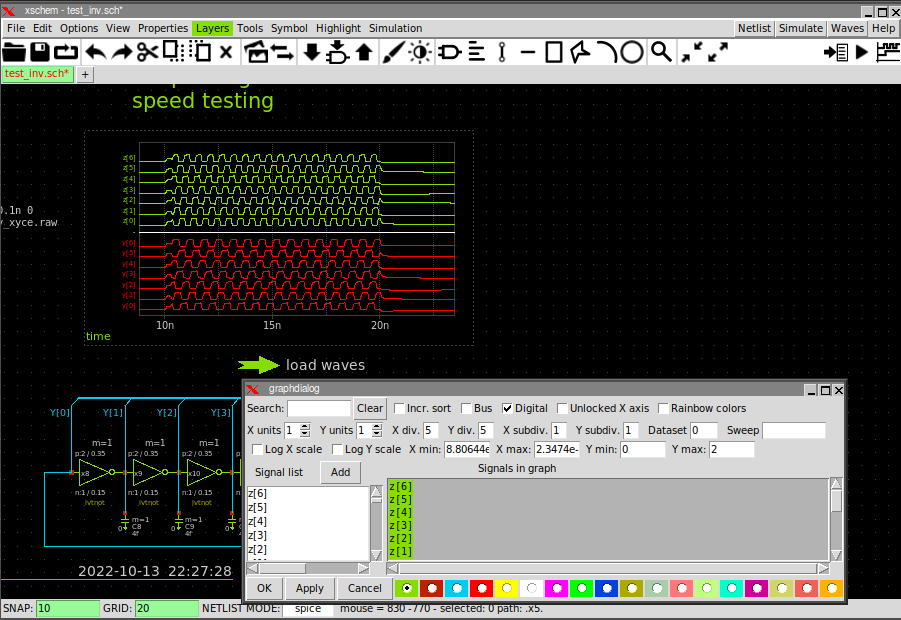The width and height of the screenshot is (901, 620).
Task: Uncheck the Digital checkbox
Action: [x=508, y=408]
